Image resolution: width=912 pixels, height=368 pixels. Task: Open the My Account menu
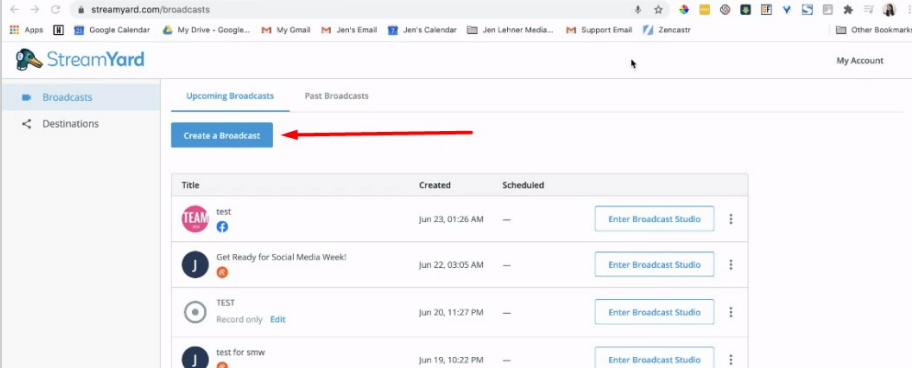(x=860, y=60)
